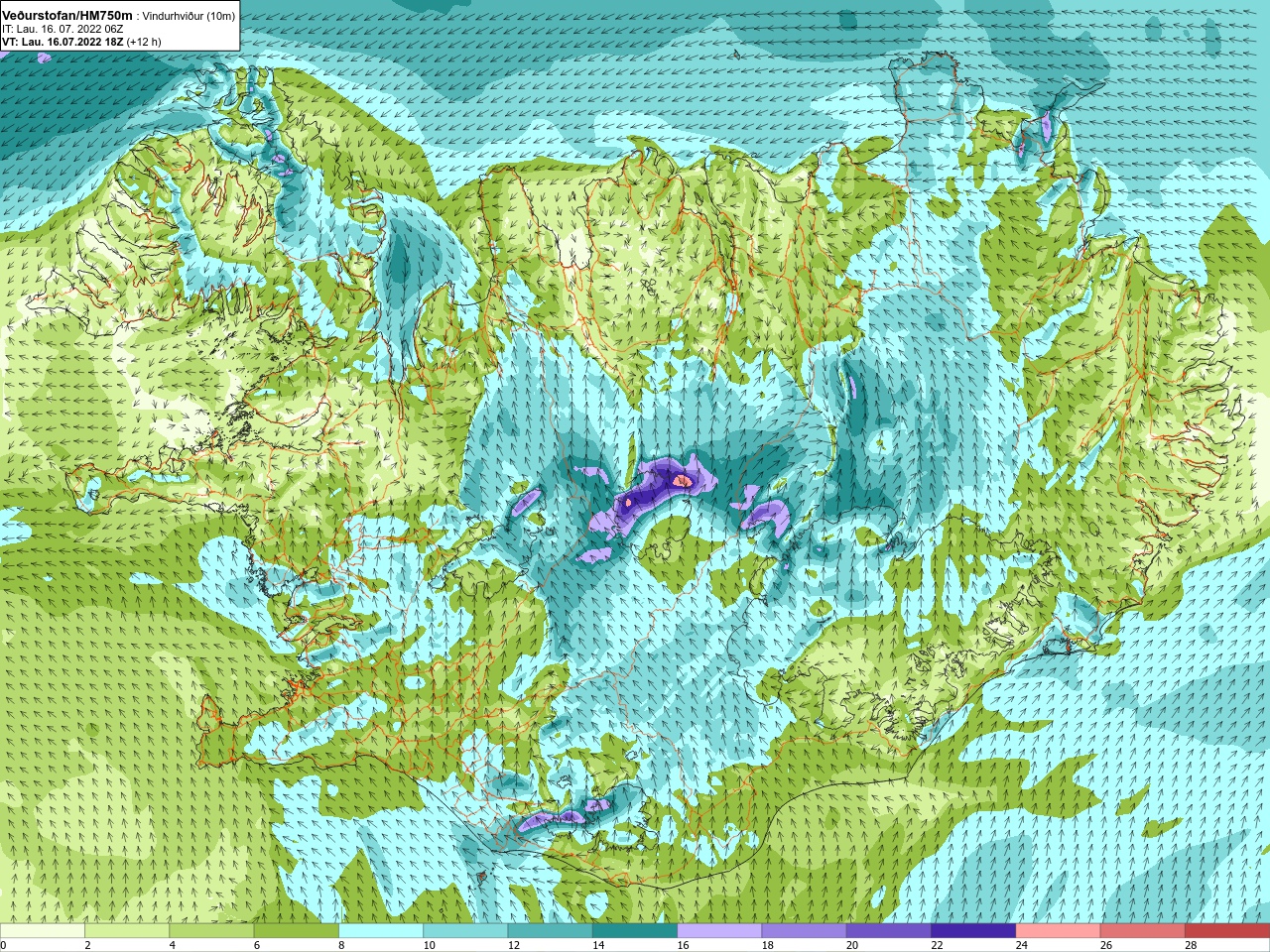The height and width of the screenshot is (952, 1270).
Task: Select the 6–8 olive green legend swatch
Action: [296, 931]
